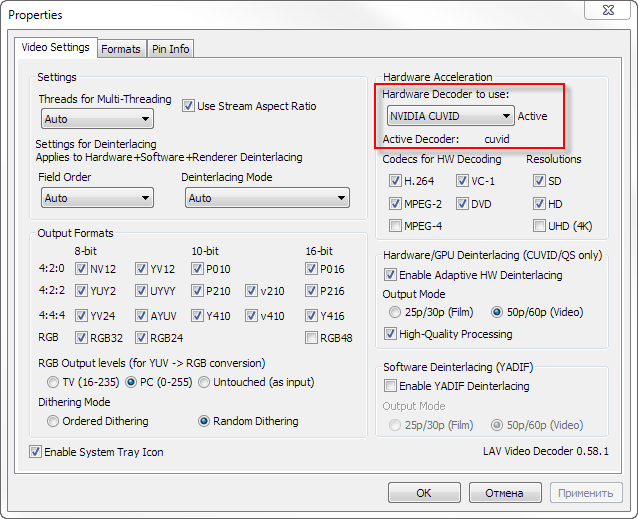This screenshot has height=519, width=638.
Task: Open the Pin Info tab
Action: pos(170,49)
